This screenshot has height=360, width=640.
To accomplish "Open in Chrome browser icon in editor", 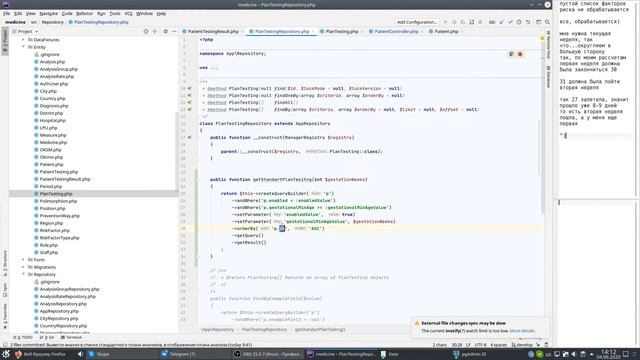I will click(511, 54).
